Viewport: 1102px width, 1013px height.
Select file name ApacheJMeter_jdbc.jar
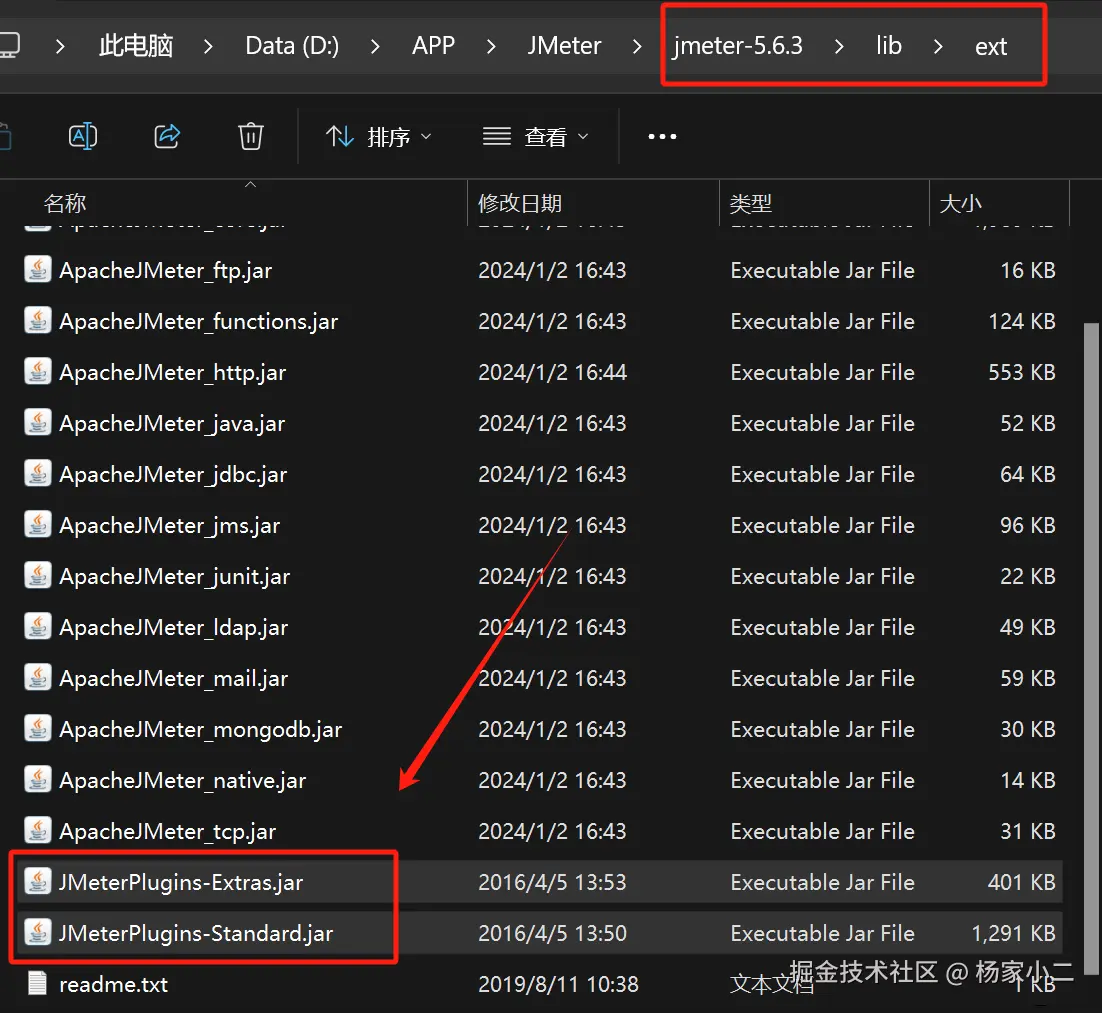[173, 475]
